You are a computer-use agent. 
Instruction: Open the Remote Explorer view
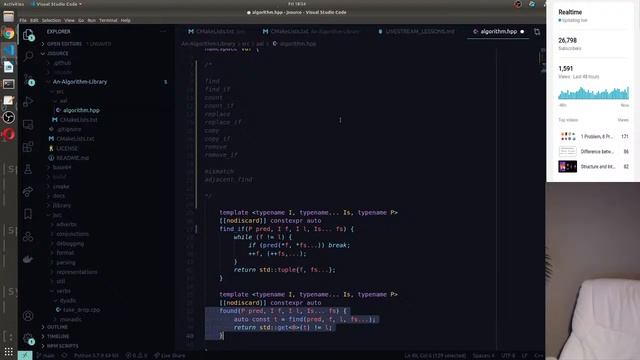coord(28,124)
